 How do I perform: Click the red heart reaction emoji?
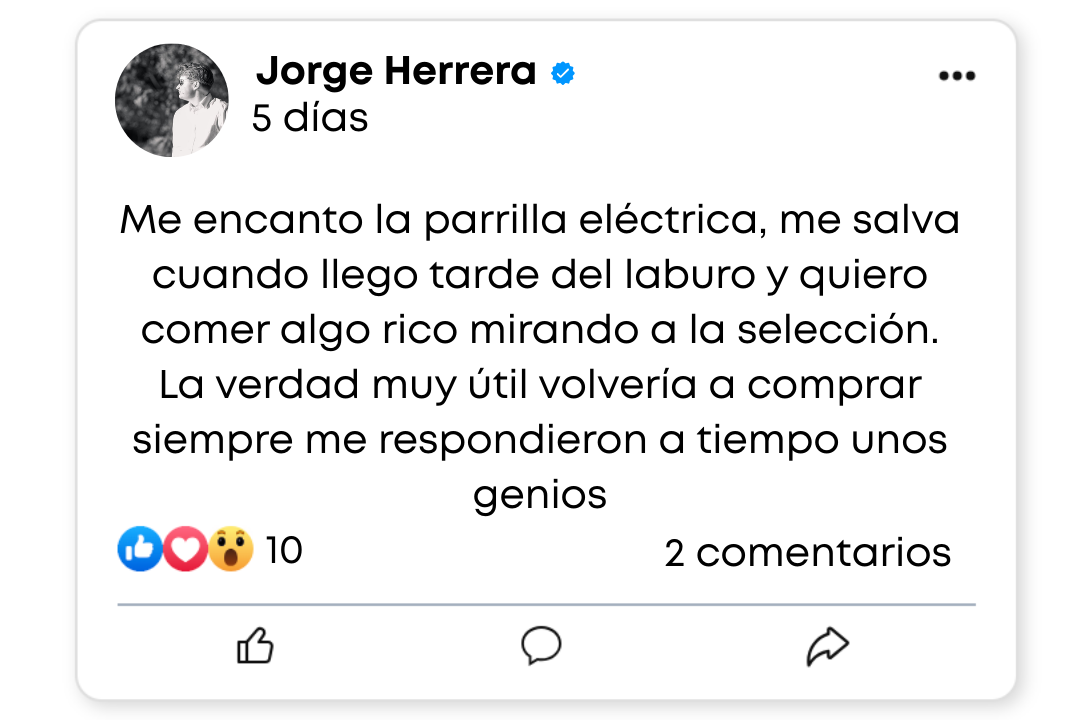point(185,549)
